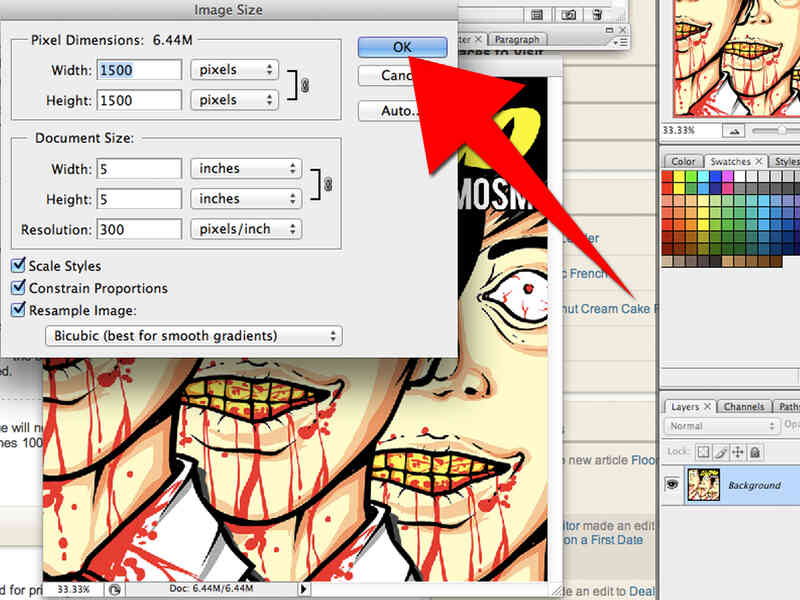Open the pixel Height units dropdown

click(x=235, y=100)
